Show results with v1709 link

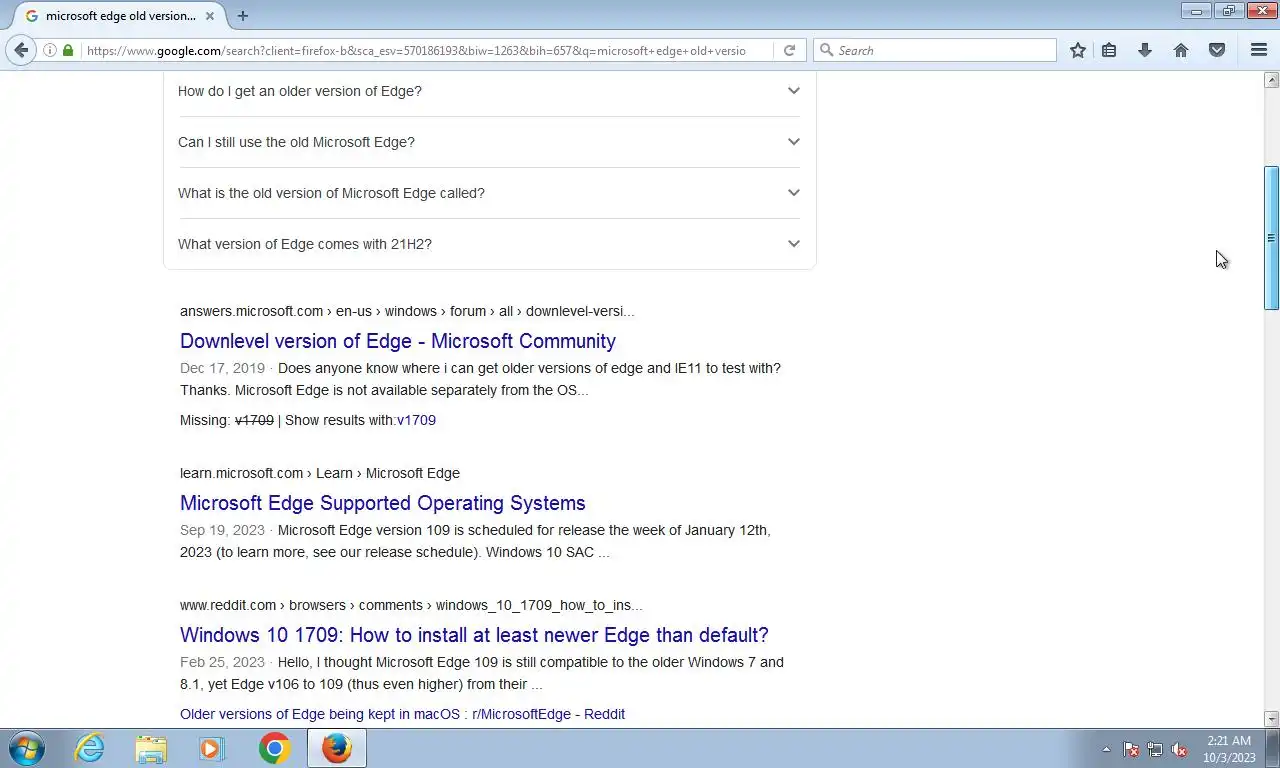416,420
